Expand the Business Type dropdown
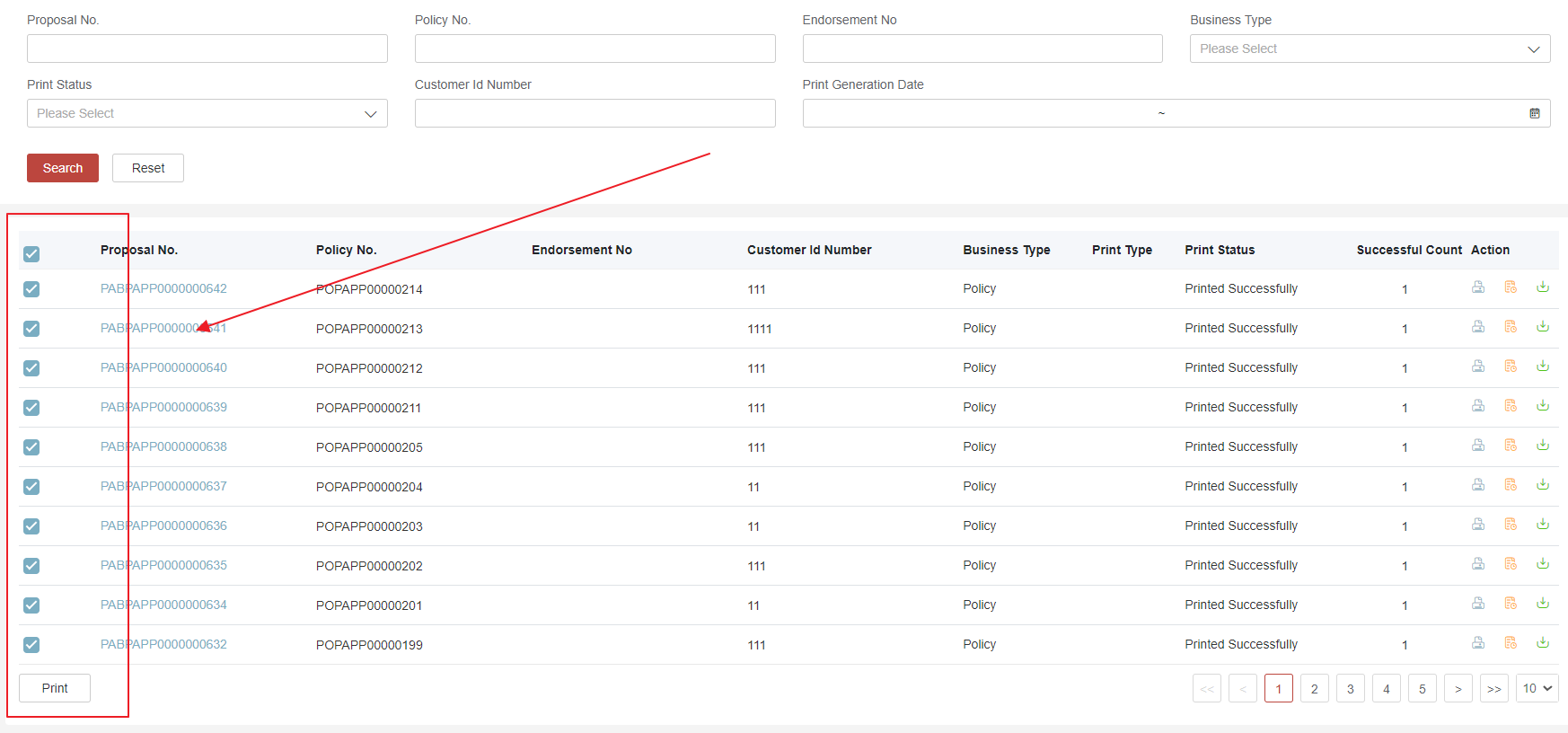1568x733 pixels. click(1370, 49)
